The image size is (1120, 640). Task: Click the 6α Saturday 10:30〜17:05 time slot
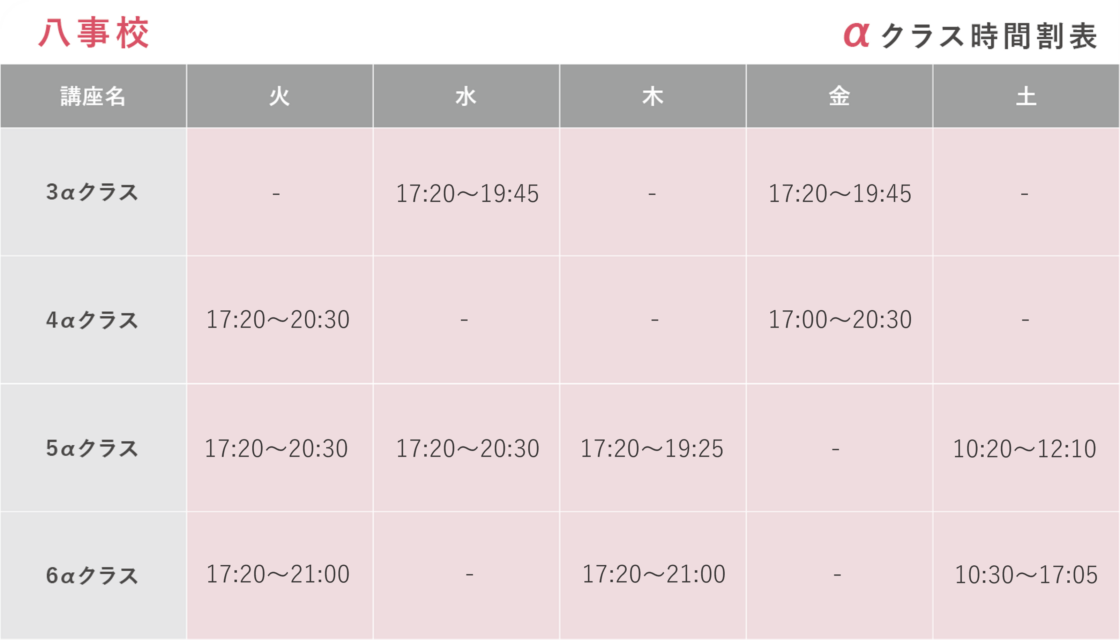click(x=1026, y=576)
